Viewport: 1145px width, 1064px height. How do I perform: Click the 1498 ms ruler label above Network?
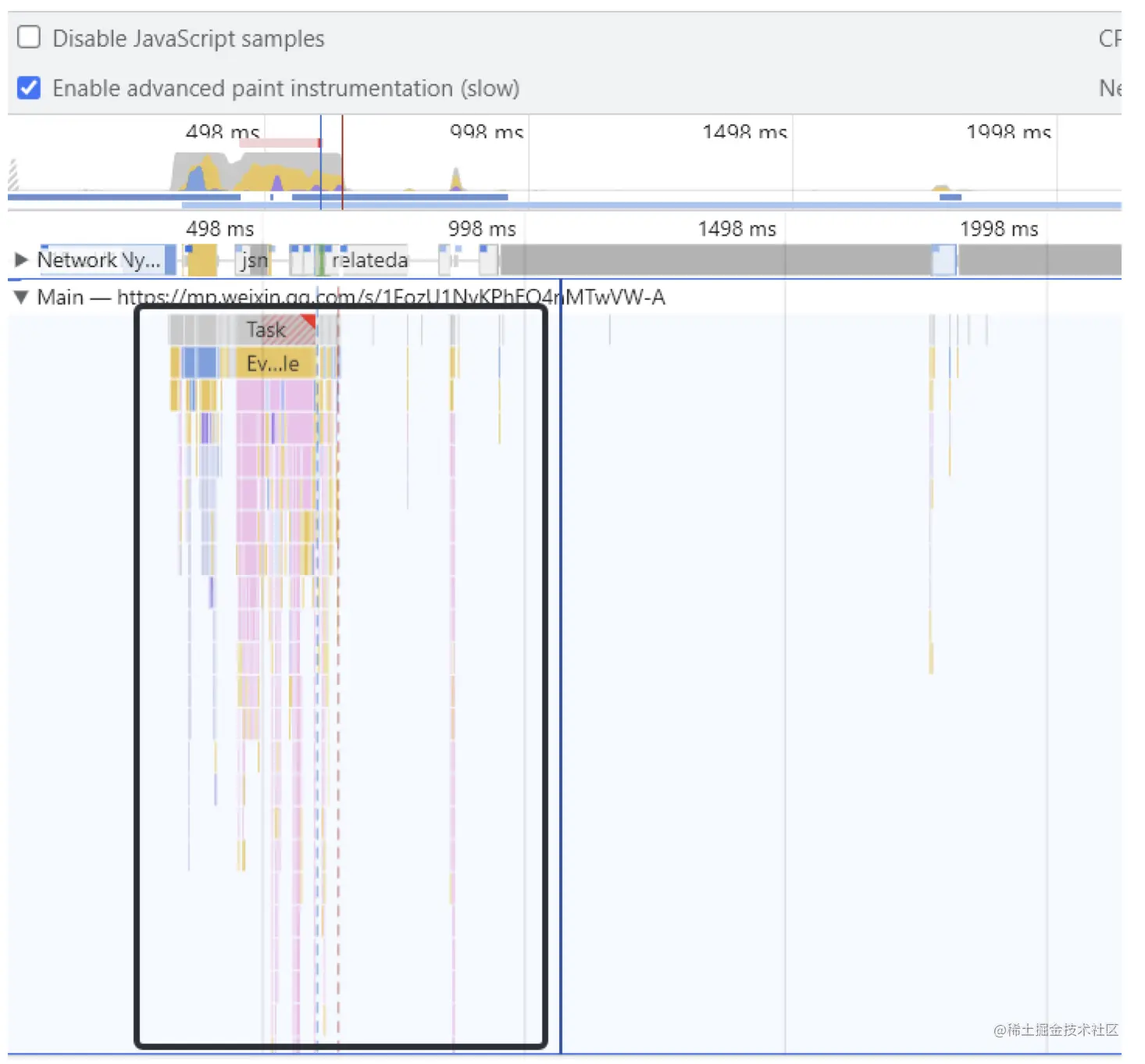[737, 229]
